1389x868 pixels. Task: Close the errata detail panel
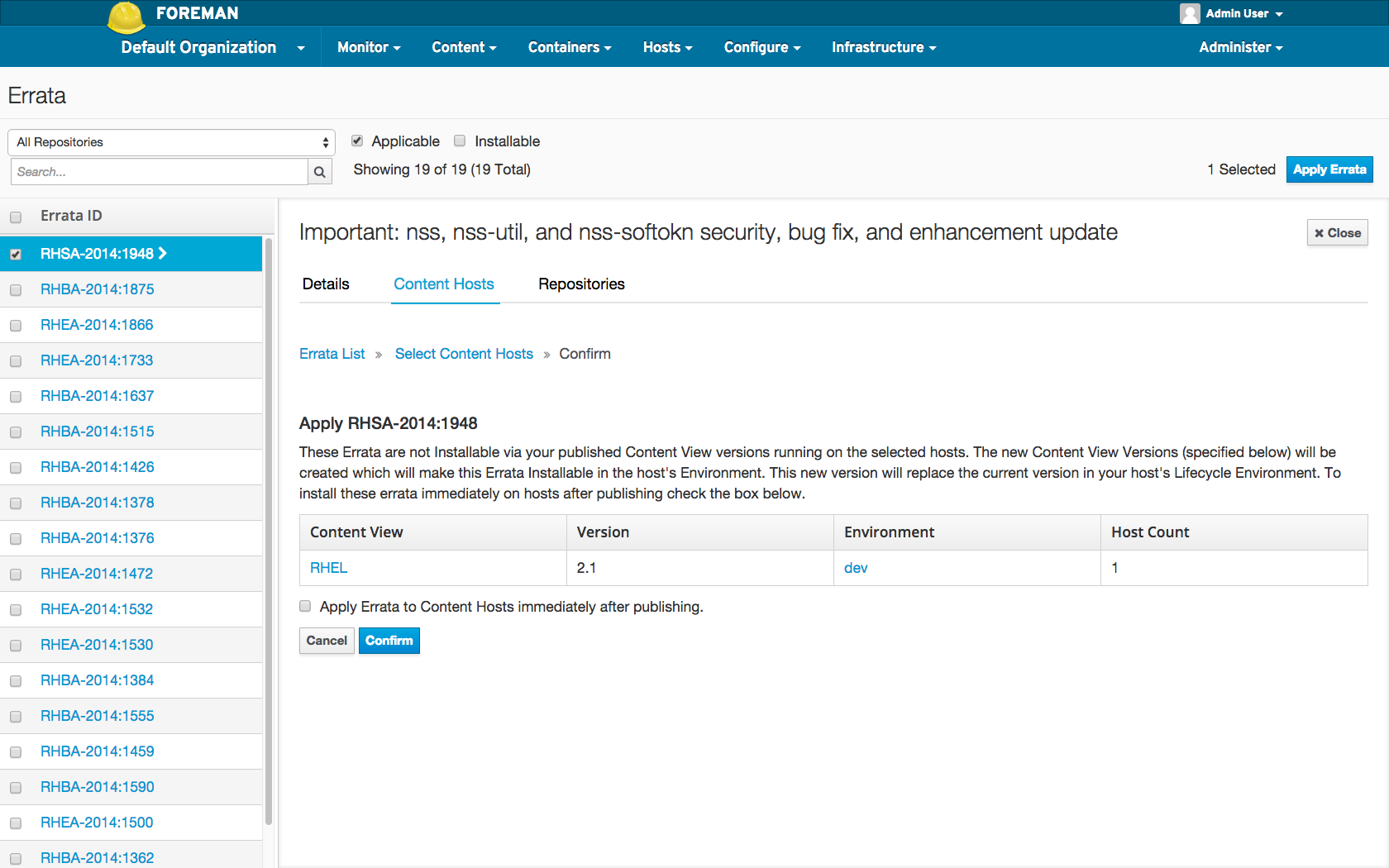point(1338,233)
